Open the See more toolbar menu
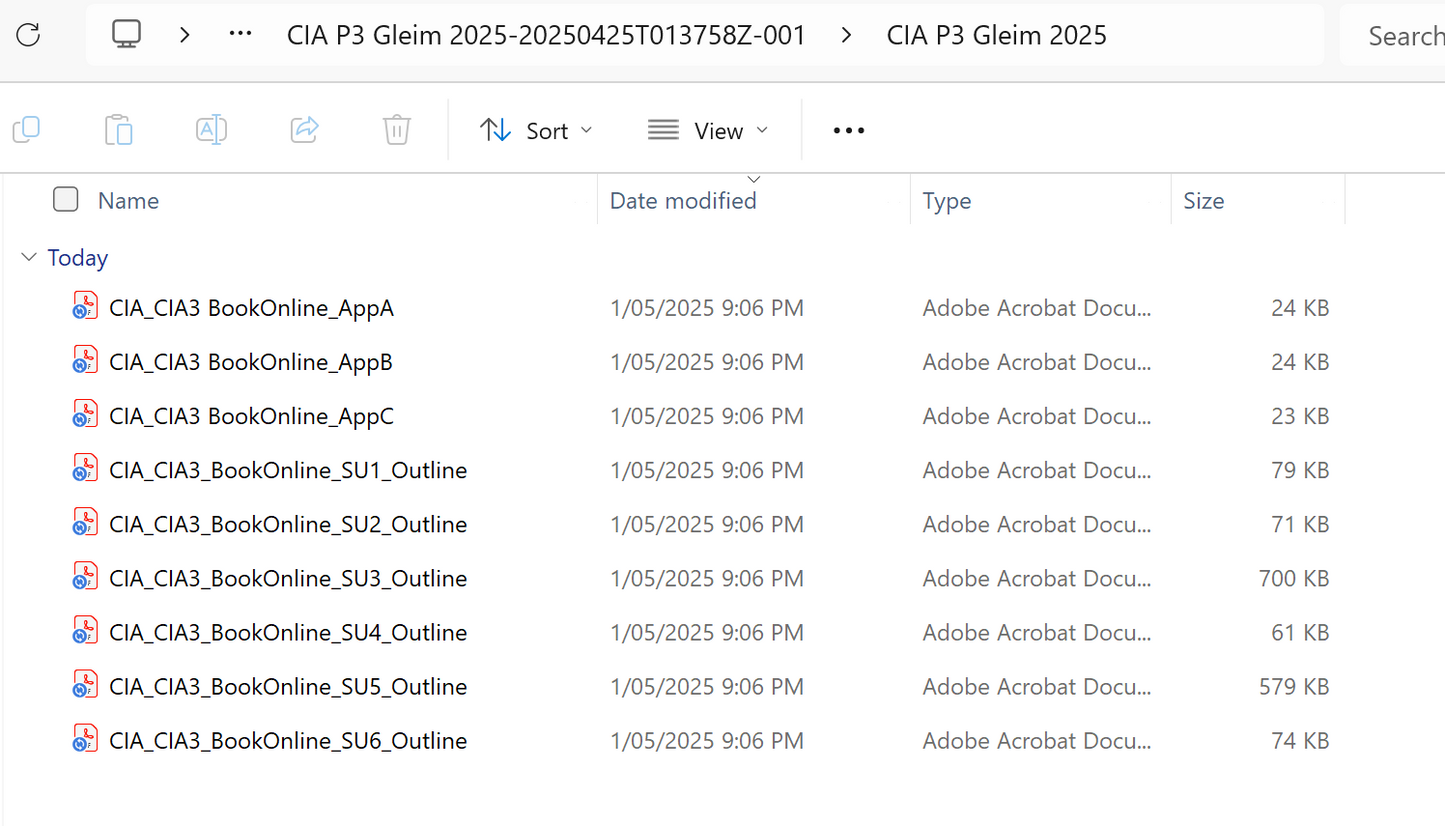Viewport: 1445px width, 826px height. pos(847,130)
